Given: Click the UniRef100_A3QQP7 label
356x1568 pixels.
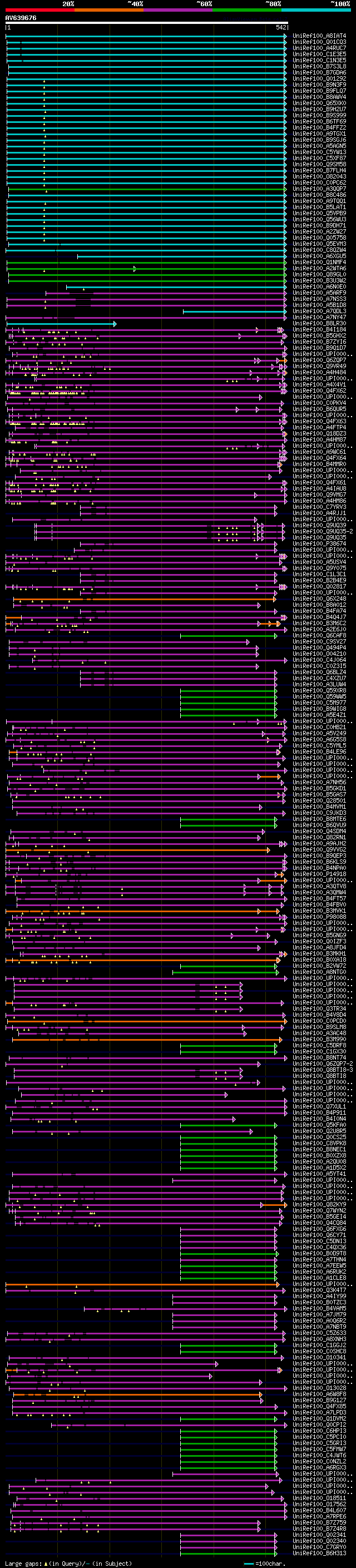Looking at the screenshot, I should (319, 189).
